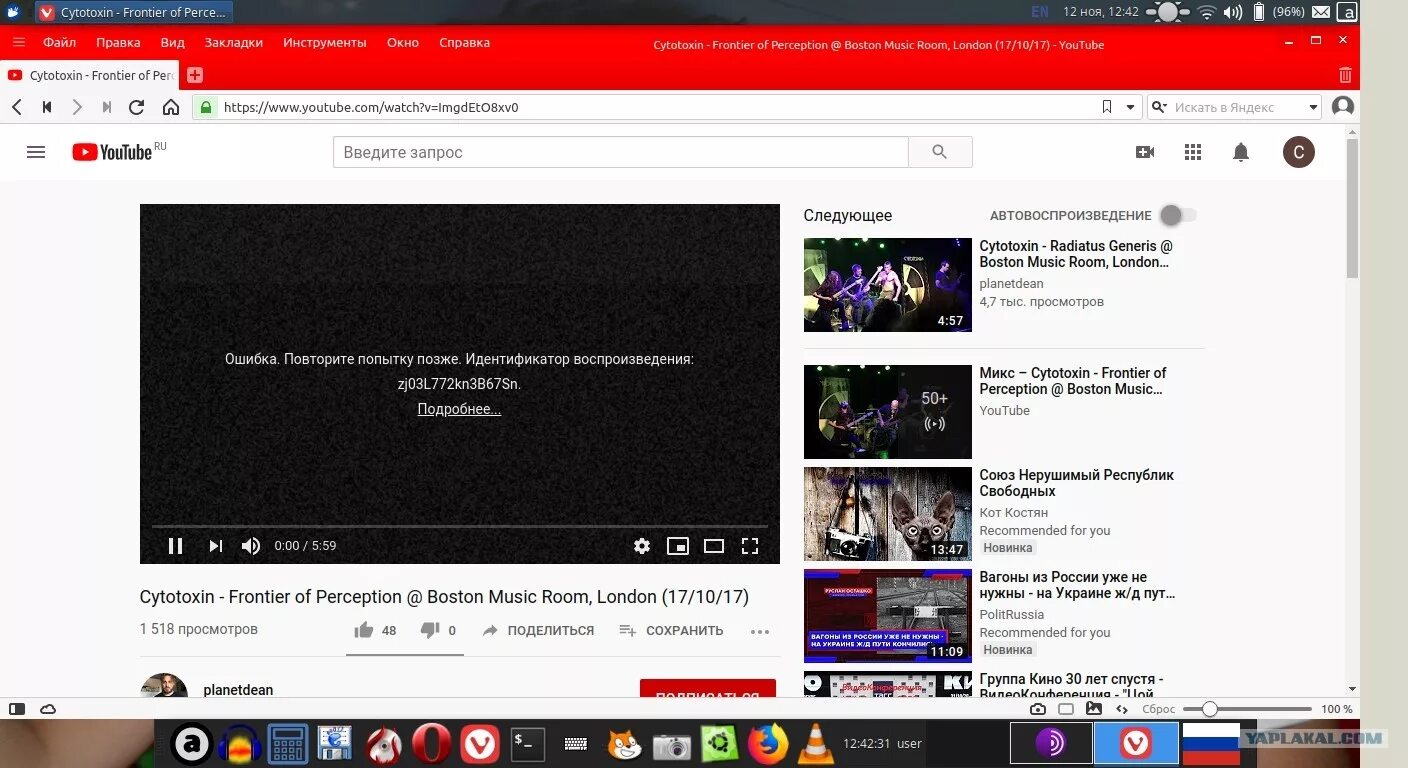The image size is (1408, 768).
Task: Launch Firefox from the taskbar
Action: 768,744
